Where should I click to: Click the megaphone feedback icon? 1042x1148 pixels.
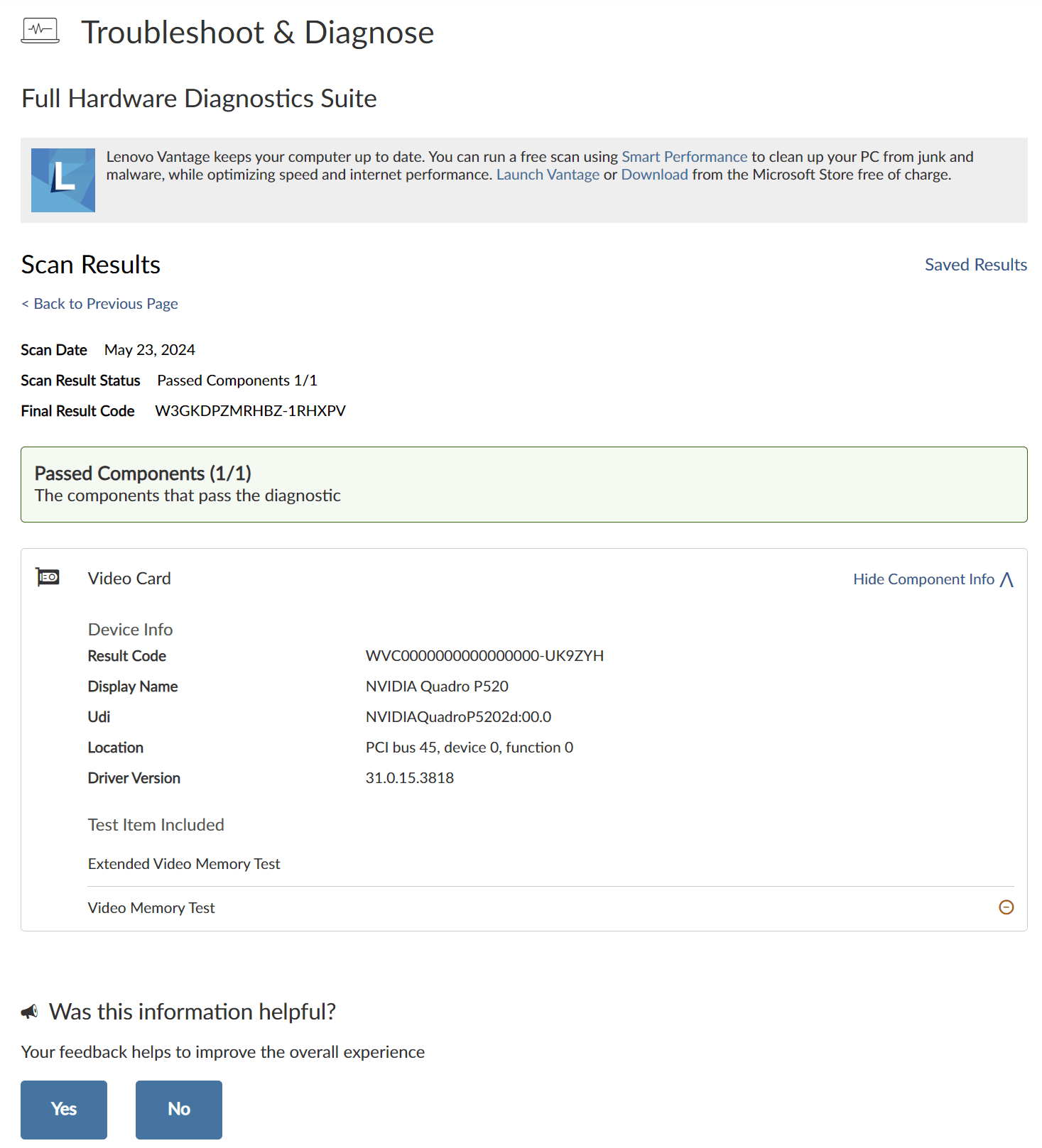[30, 1012]
